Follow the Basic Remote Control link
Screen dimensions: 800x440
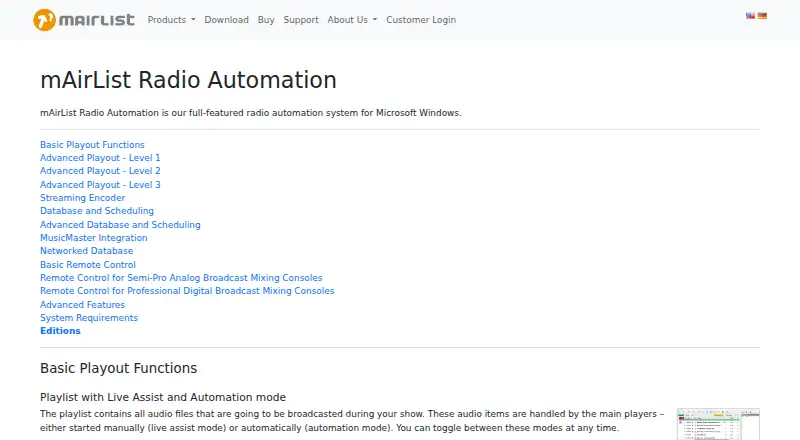88,265
